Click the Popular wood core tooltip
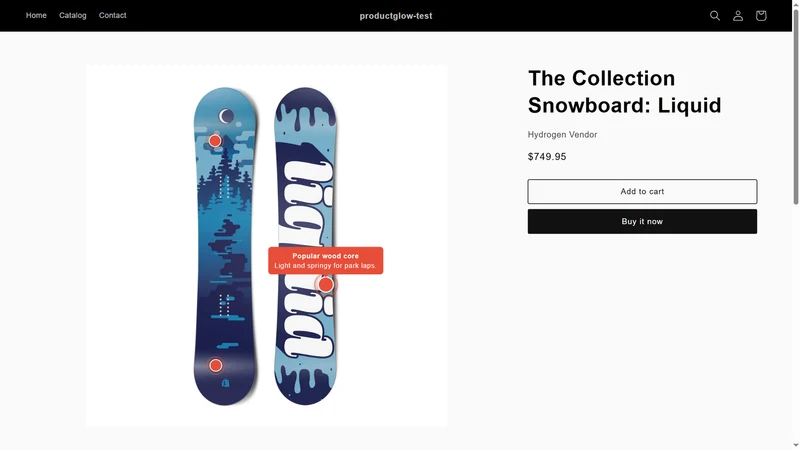This screenshot has width=800, height=450. coord(326,261)
